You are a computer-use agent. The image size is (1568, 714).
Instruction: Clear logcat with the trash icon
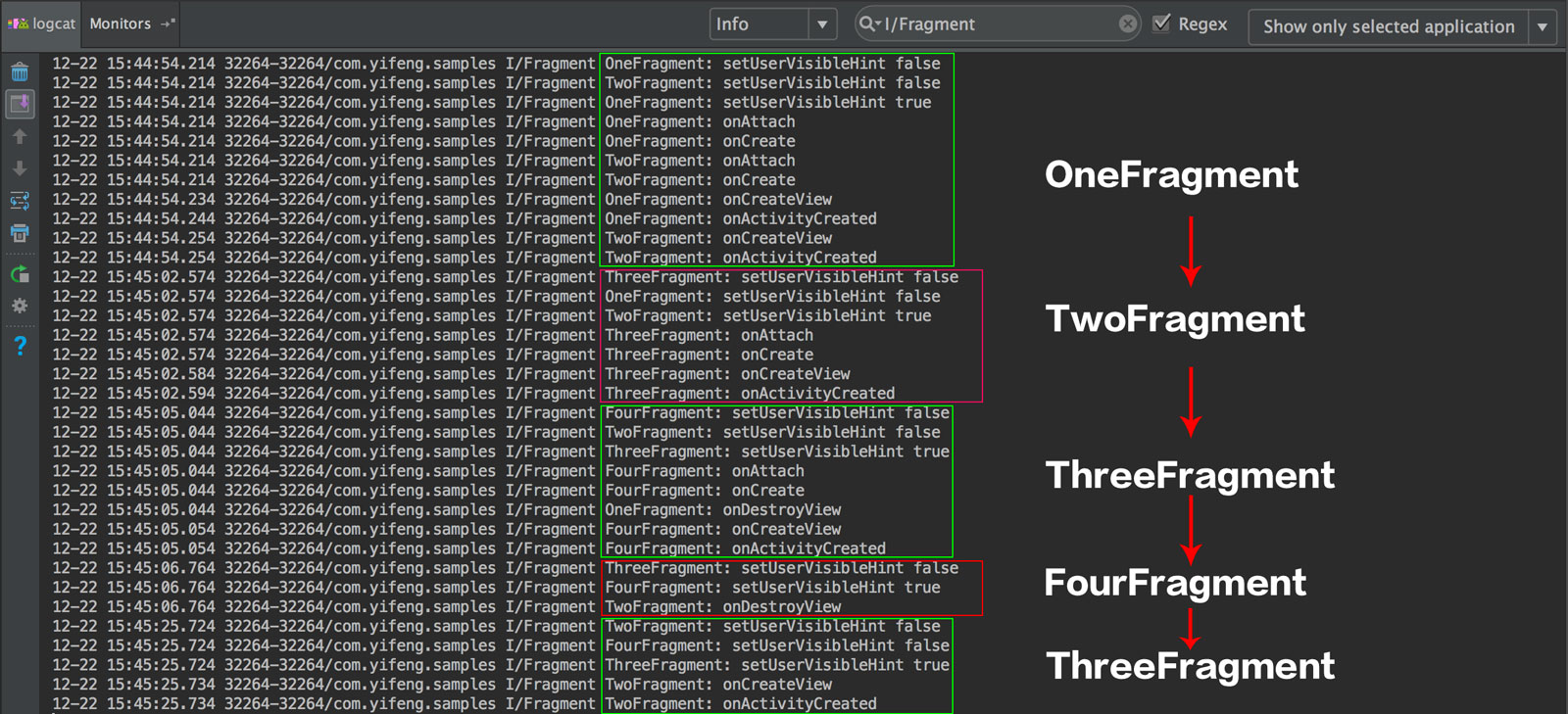pyautogui.click(x=20, y=71)
